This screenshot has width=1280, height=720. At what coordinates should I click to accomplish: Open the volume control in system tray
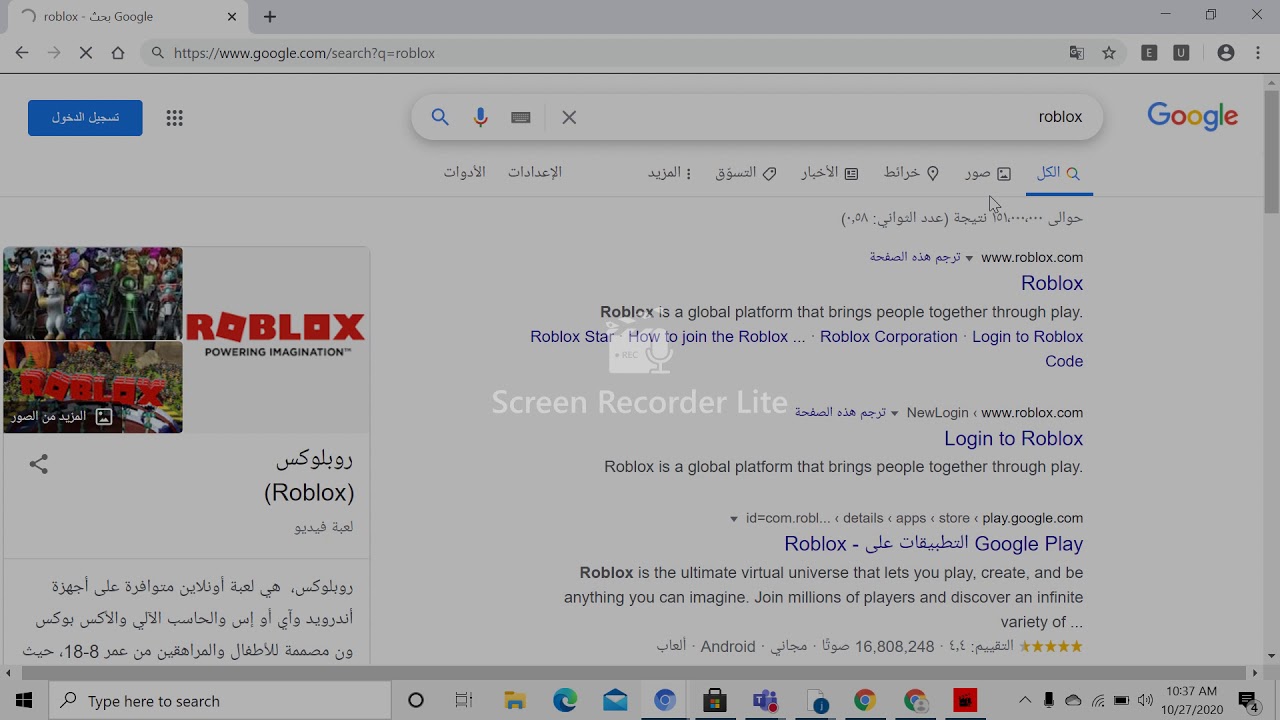(1145, 700)
